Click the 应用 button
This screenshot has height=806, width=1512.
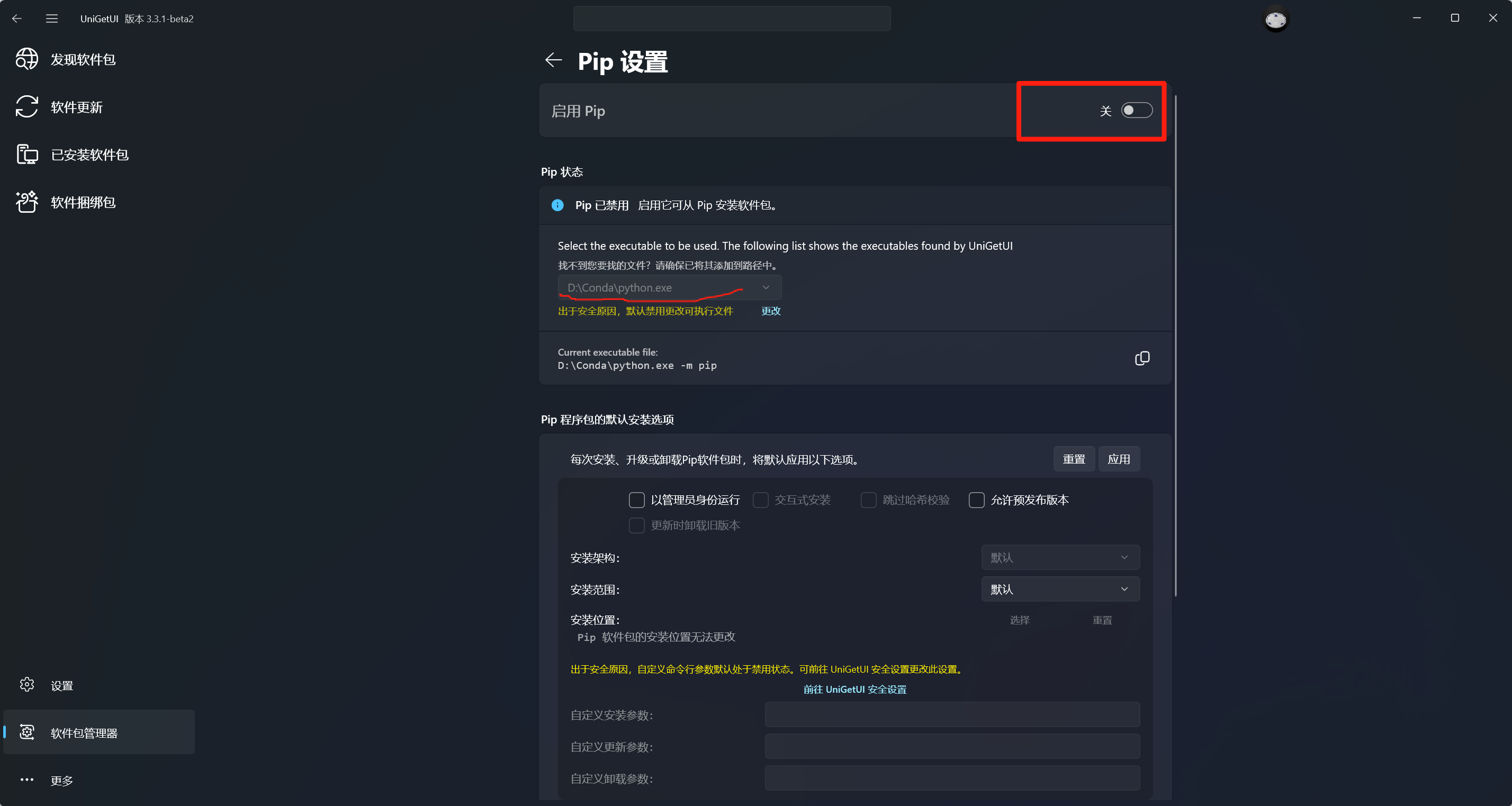1119,459
